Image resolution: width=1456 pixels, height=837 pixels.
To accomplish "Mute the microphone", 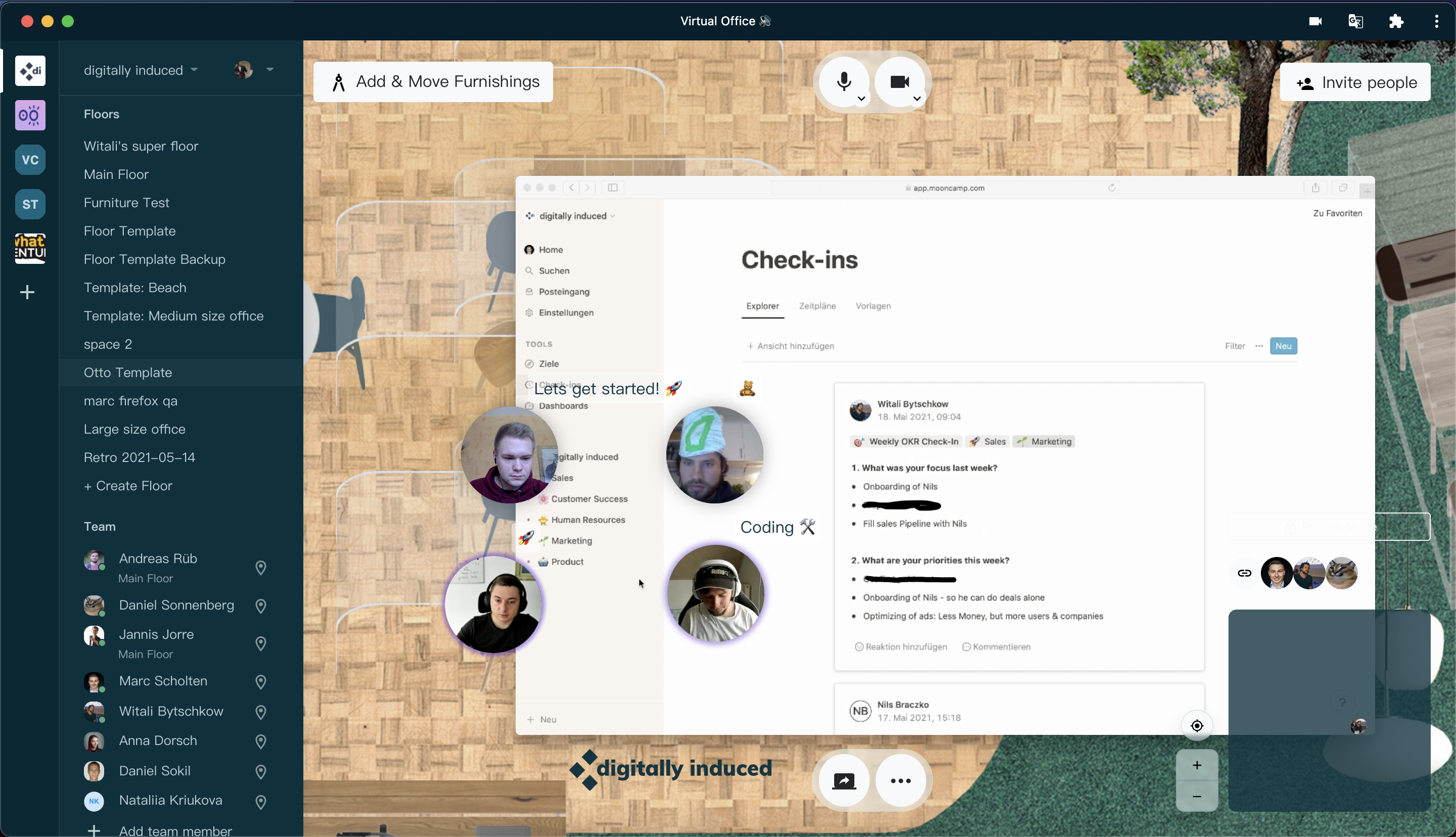I will pos(843,80).
